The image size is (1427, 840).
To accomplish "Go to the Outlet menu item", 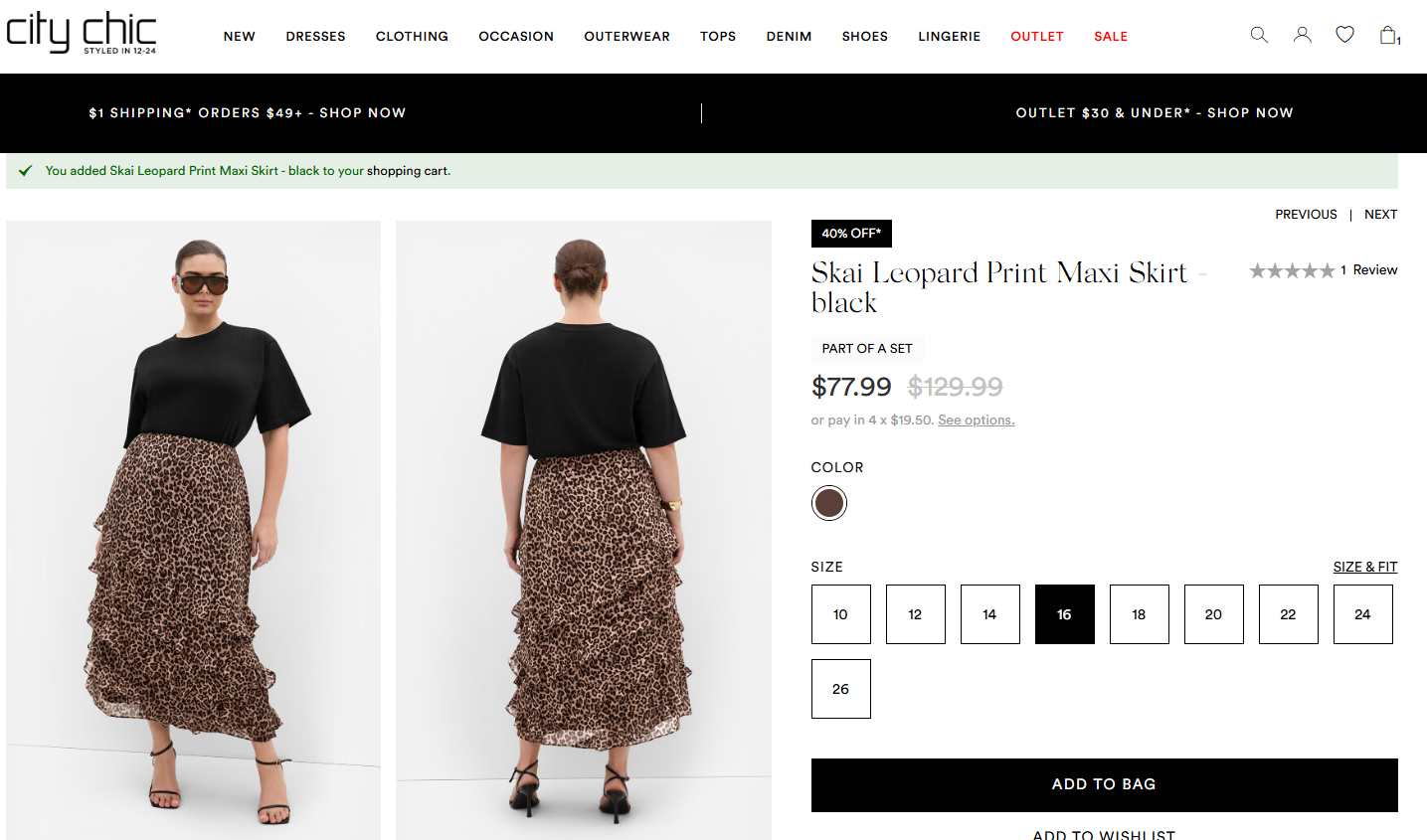I will point(1036,37).
